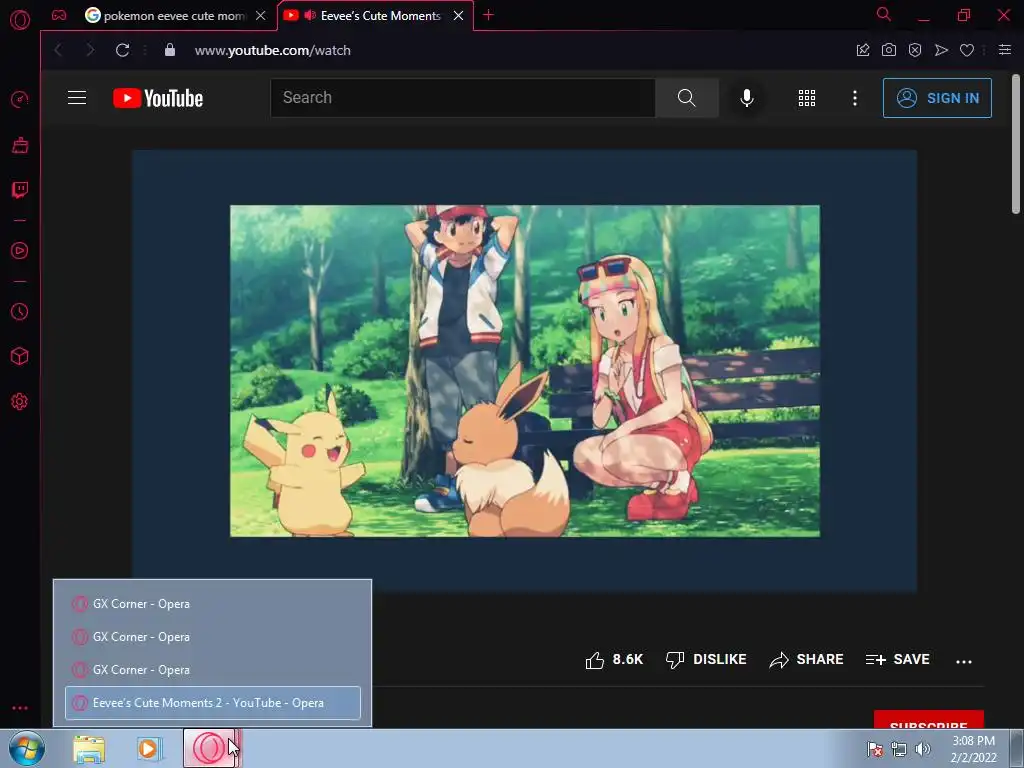Open Easy Setup sliders icon
The height and width of the screenshot is (768, 1024).
coord(1005,50)
